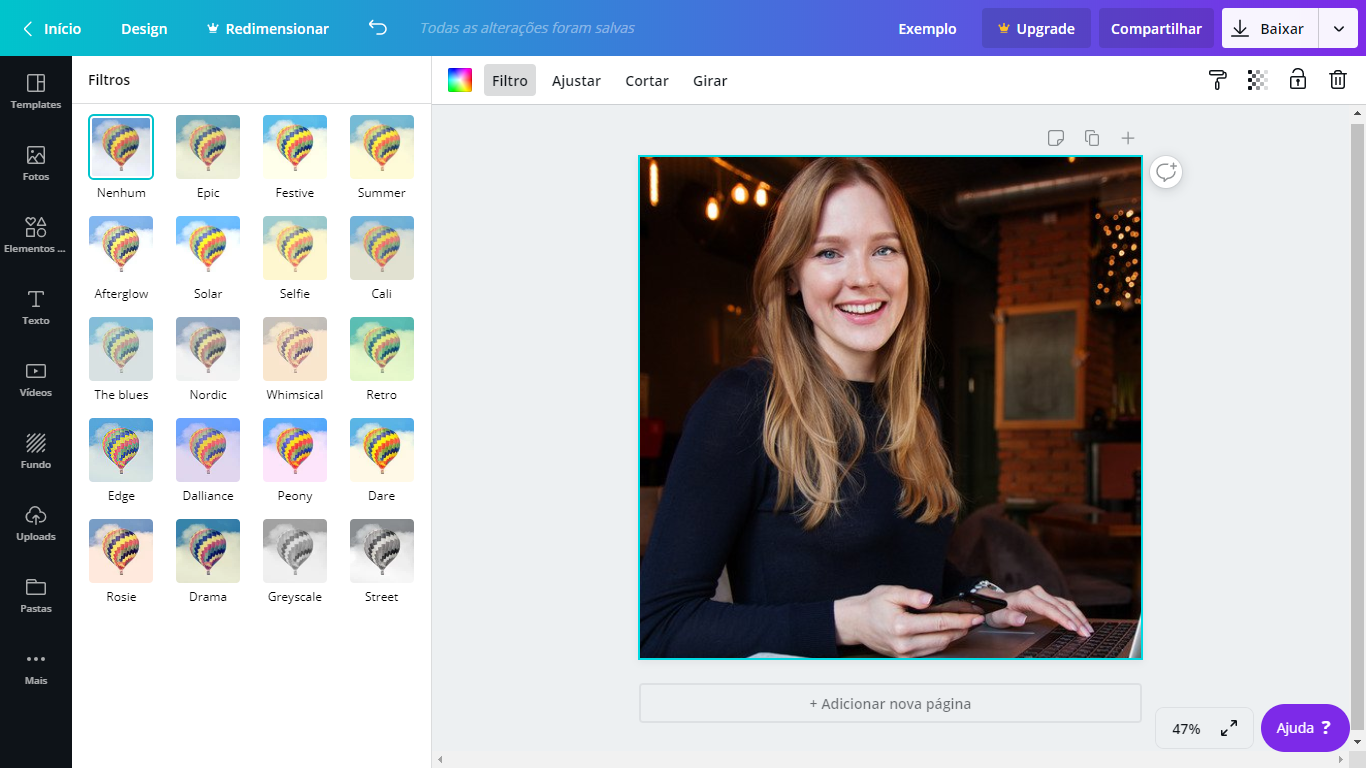Viewport: 1366px width, 768px height.
Task: Apply the Solar filter
Action: point(208,248)
